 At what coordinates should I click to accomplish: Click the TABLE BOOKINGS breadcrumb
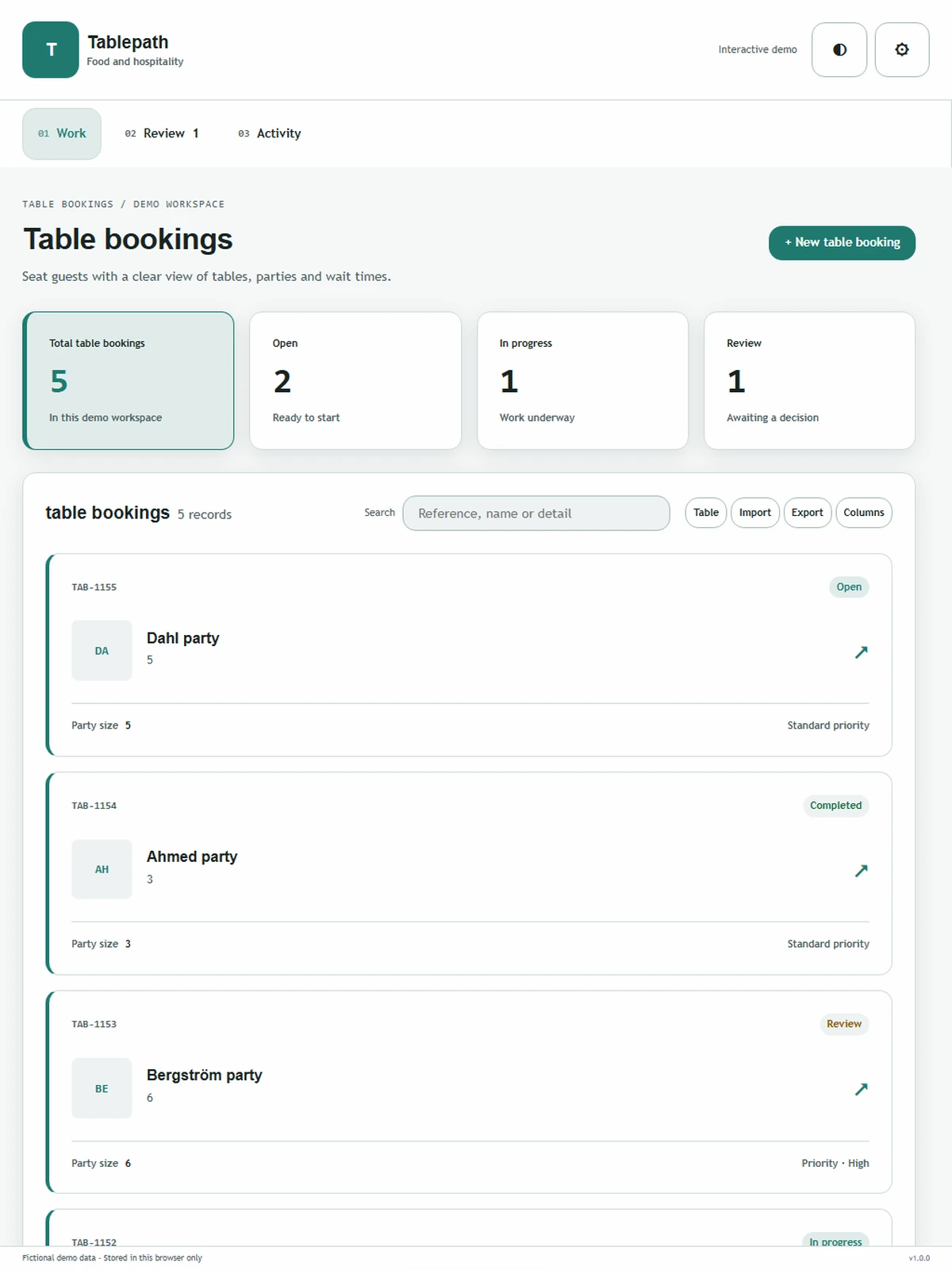click(68, 204)
